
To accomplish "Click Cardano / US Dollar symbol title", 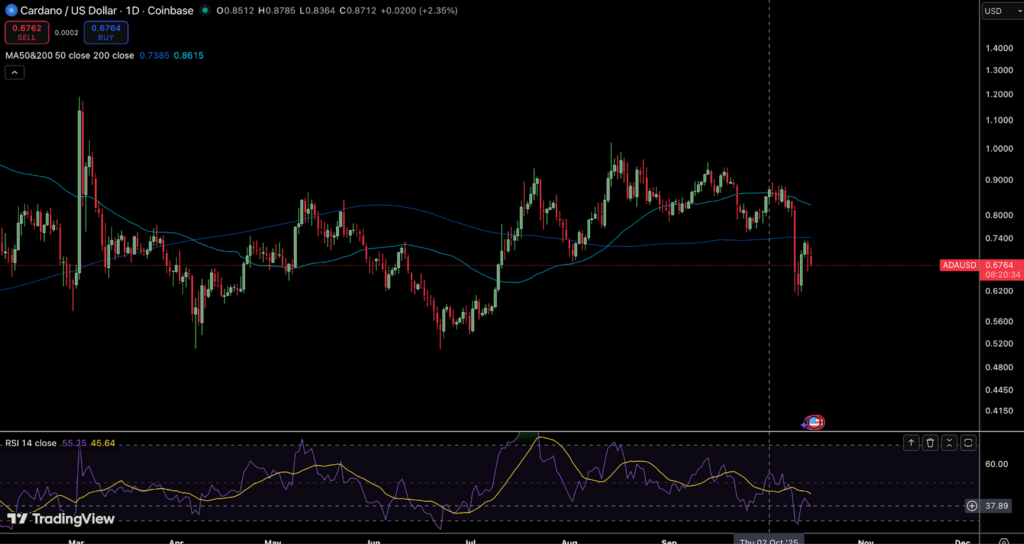I will click(x=69, y=10).
